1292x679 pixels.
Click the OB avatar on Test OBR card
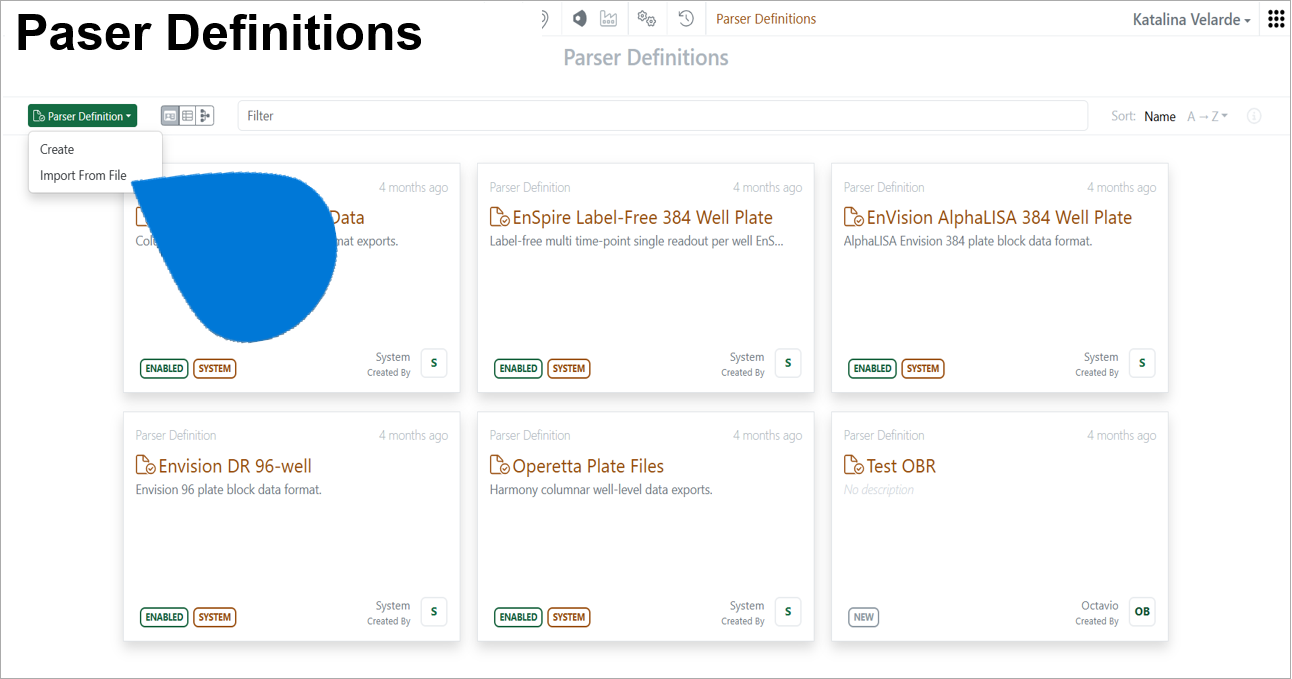pyautogui.click(x=1142, y=611)
